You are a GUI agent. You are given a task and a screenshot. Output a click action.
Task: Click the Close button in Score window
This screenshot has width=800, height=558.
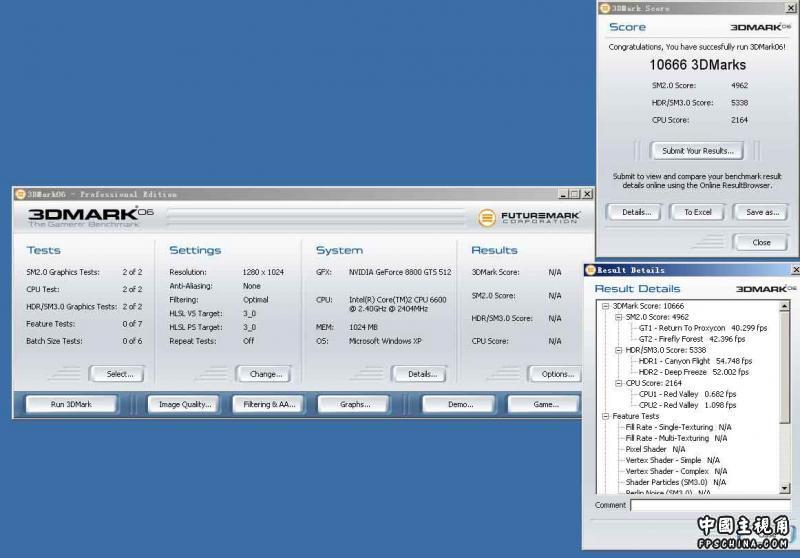761,242
